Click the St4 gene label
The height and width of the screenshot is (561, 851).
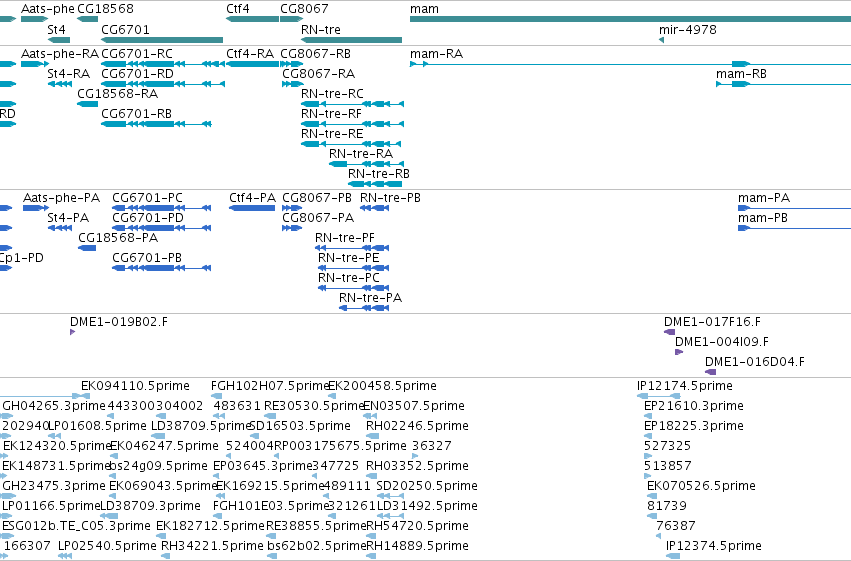coord(56,29)
